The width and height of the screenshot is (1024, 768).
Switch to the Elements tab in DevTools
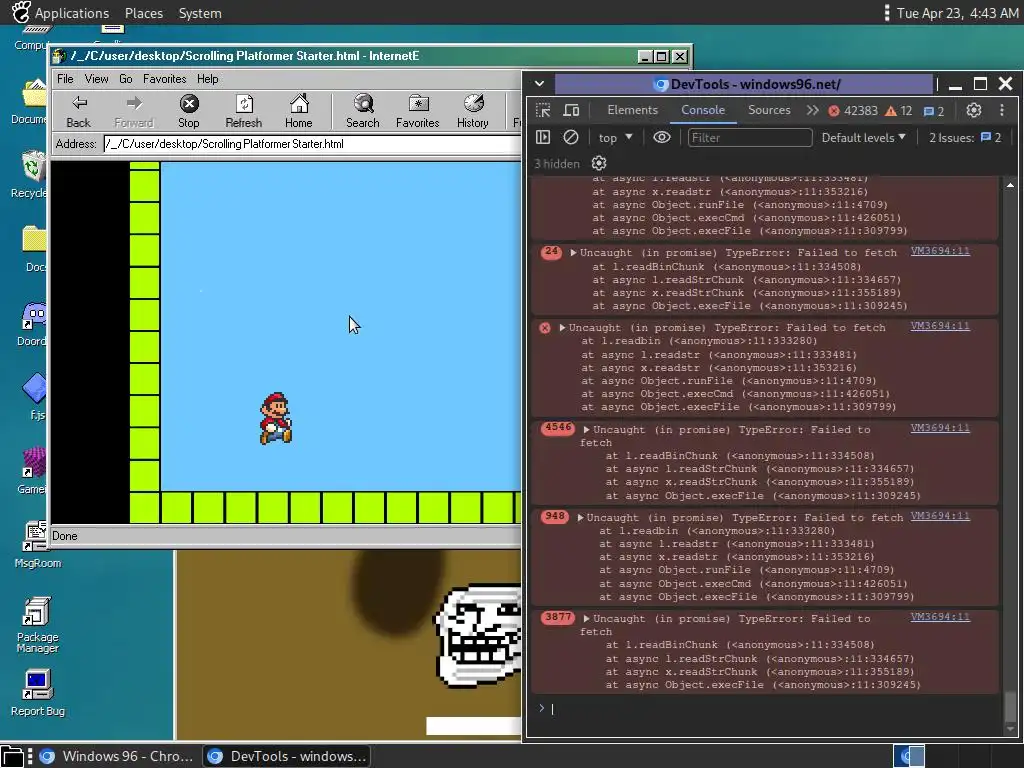coord(632,110)
